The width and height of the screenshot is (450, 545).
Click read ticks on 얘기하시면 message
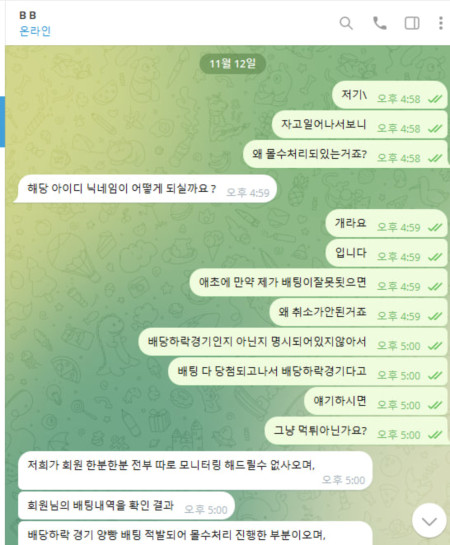point(435,405)
